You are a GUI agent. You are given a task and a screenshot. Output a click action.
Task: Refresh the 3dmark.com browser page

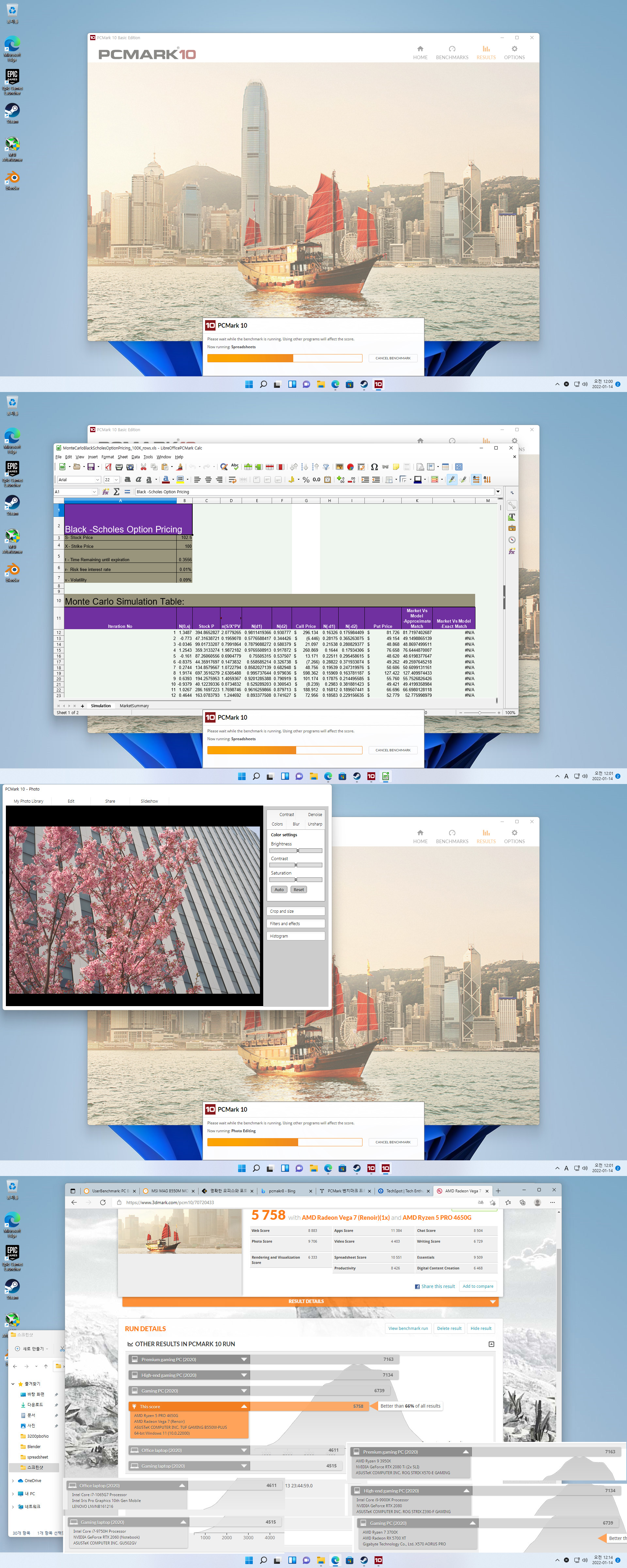tap(102, 1202)
